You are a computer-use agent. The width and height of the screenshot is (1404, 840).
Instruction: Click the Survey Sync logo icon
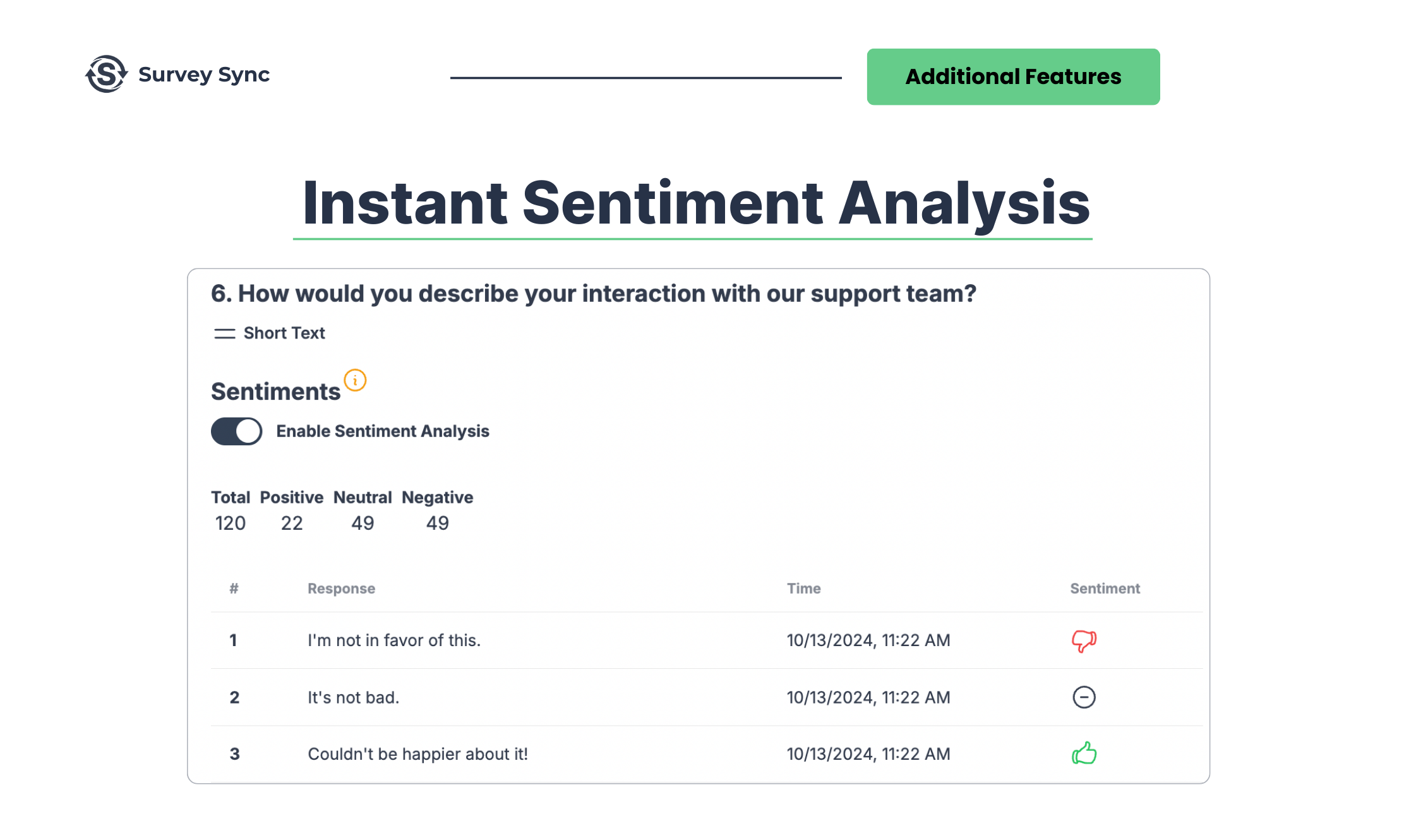point(106,75)
